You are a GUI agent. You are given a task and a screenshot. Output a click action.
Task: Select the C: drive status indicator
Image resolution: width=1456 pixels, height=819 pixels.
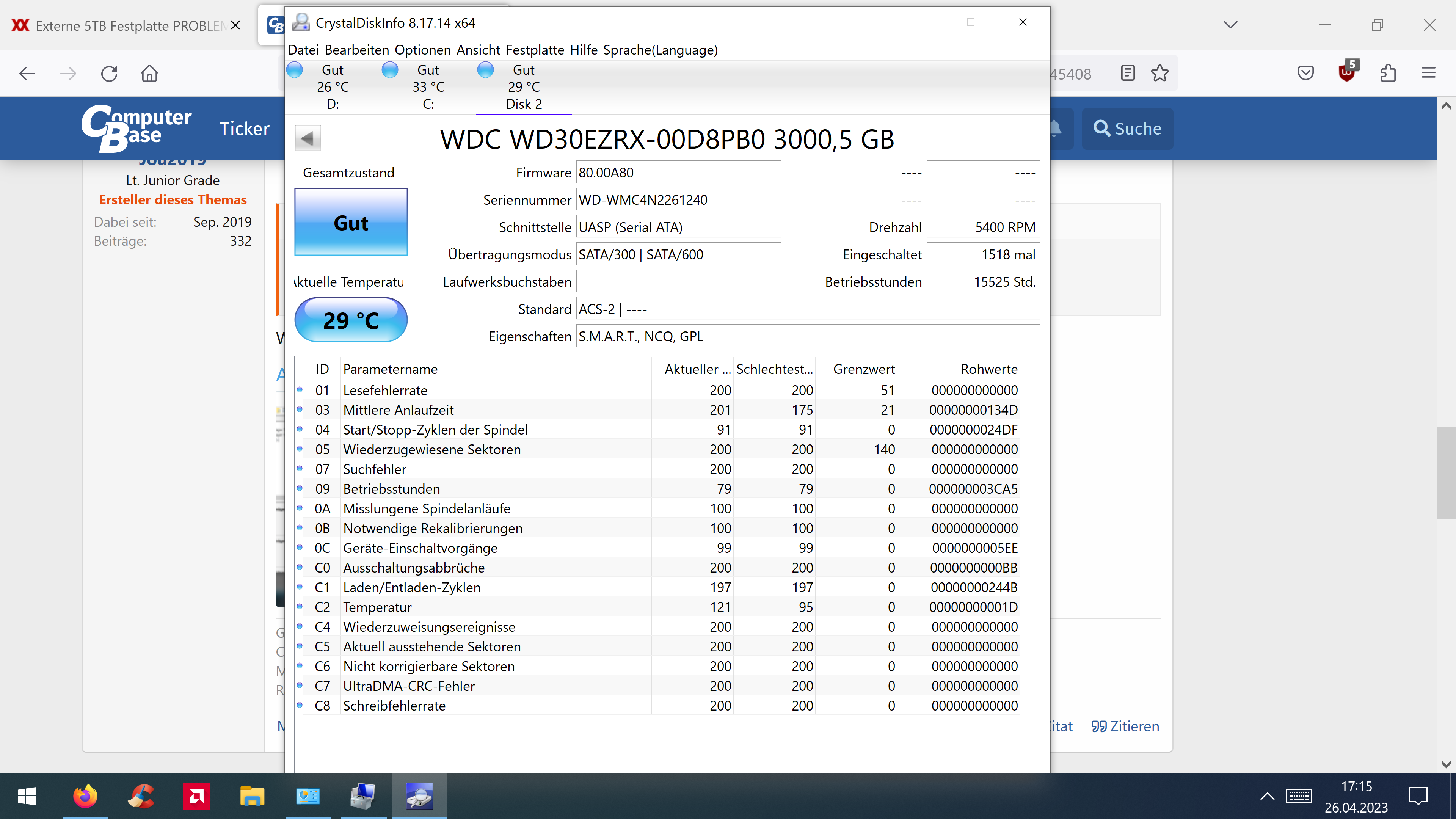pyautogui.click(x=428, y=86)
